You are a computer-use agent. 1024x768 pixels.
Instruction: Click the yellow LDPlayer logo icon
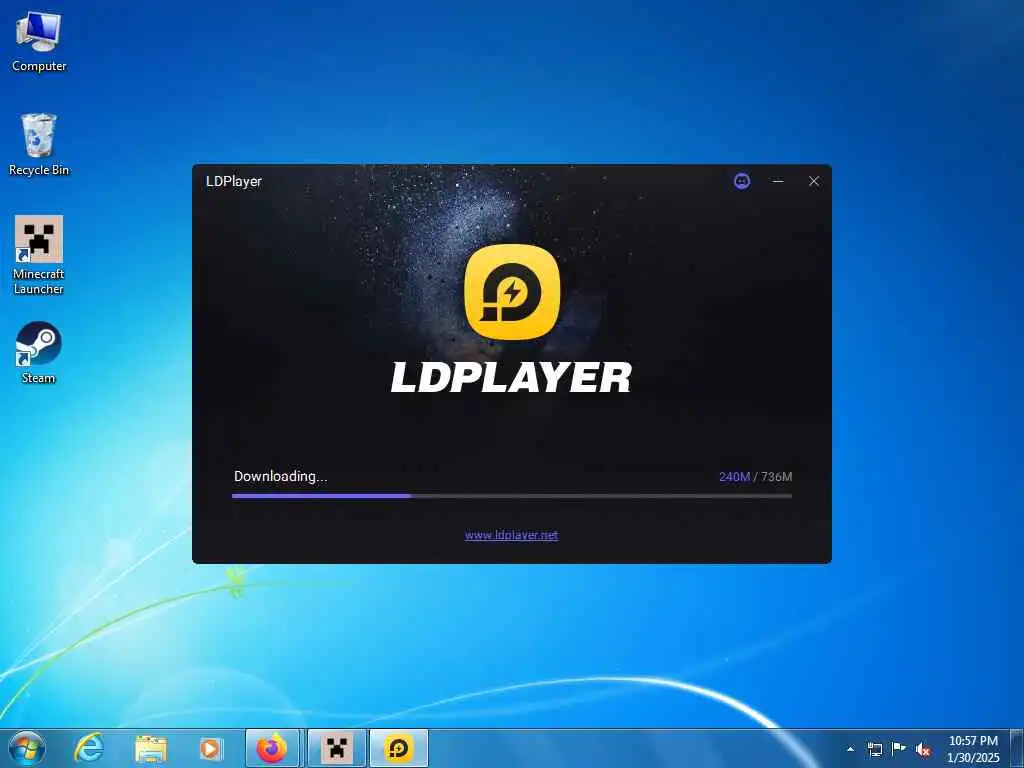[x=512, y=292]
